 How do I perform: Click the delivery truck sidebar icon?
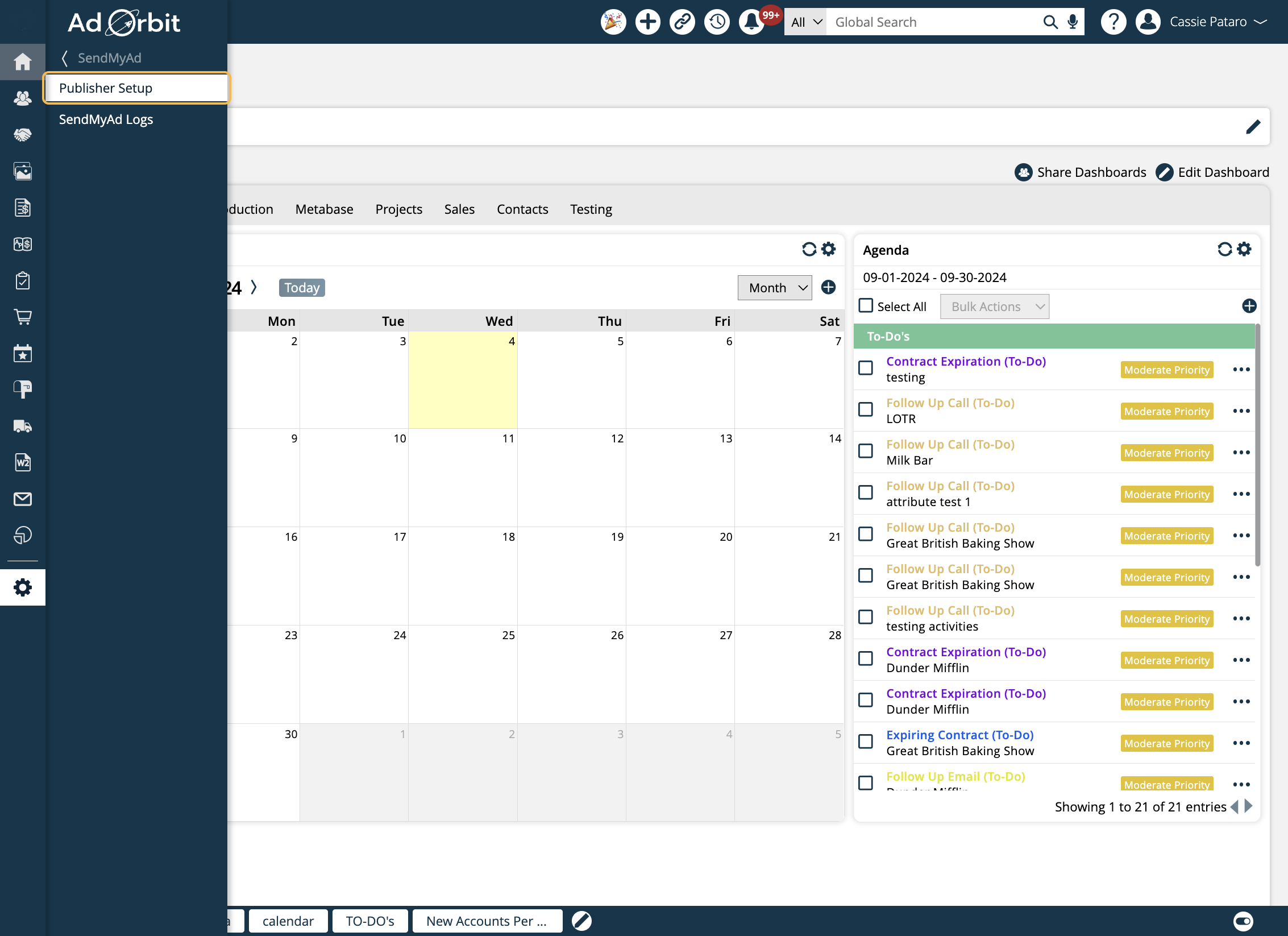pos(23,426)
